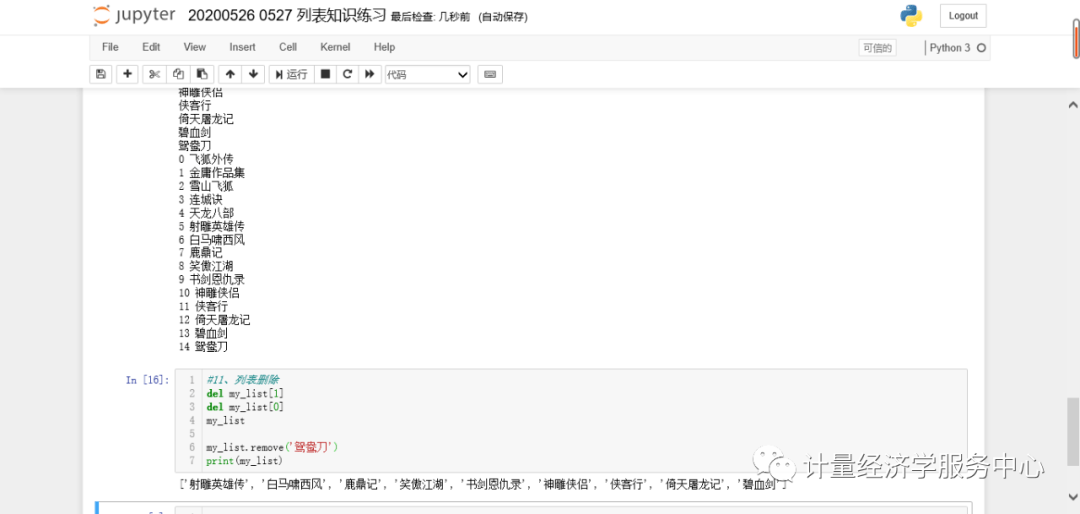The width and height of the screenshot is (1080, 514).
Task: Click output line 0 飞狐外传
Action: 205,159
